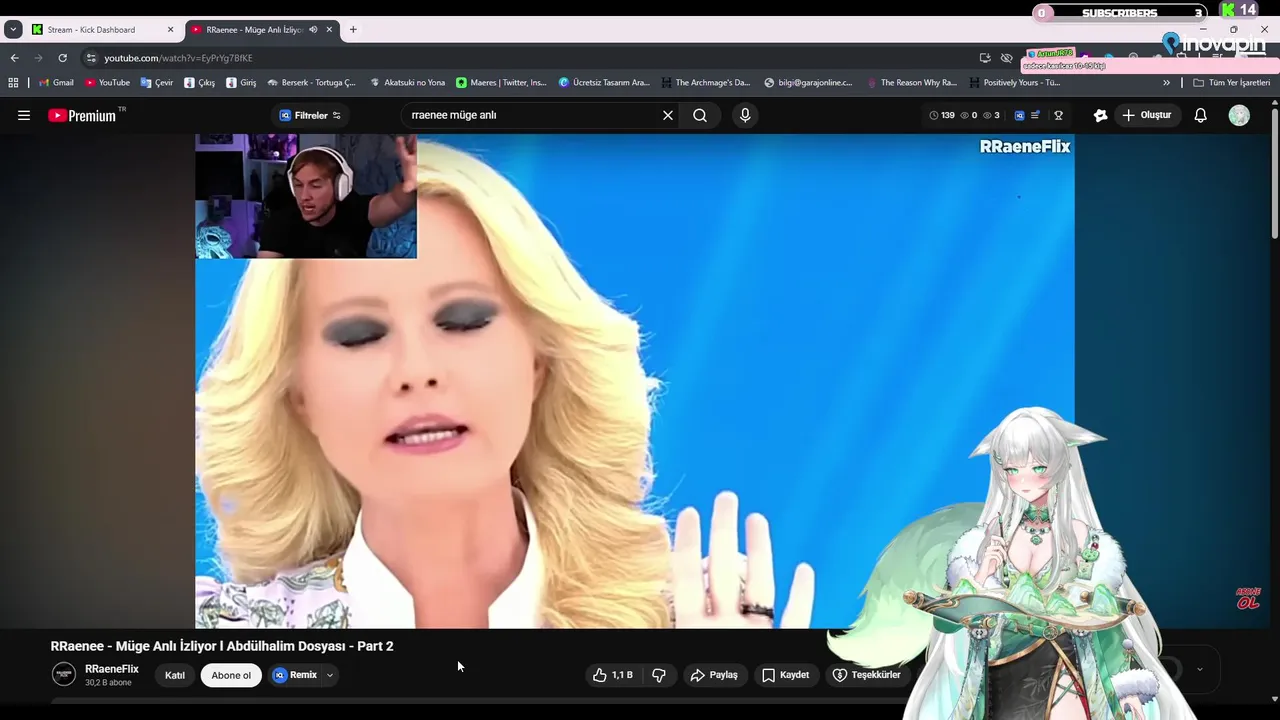The image size is (1280, 720).
Task: Clear the search box with X
Action: [x=668, y=115]
